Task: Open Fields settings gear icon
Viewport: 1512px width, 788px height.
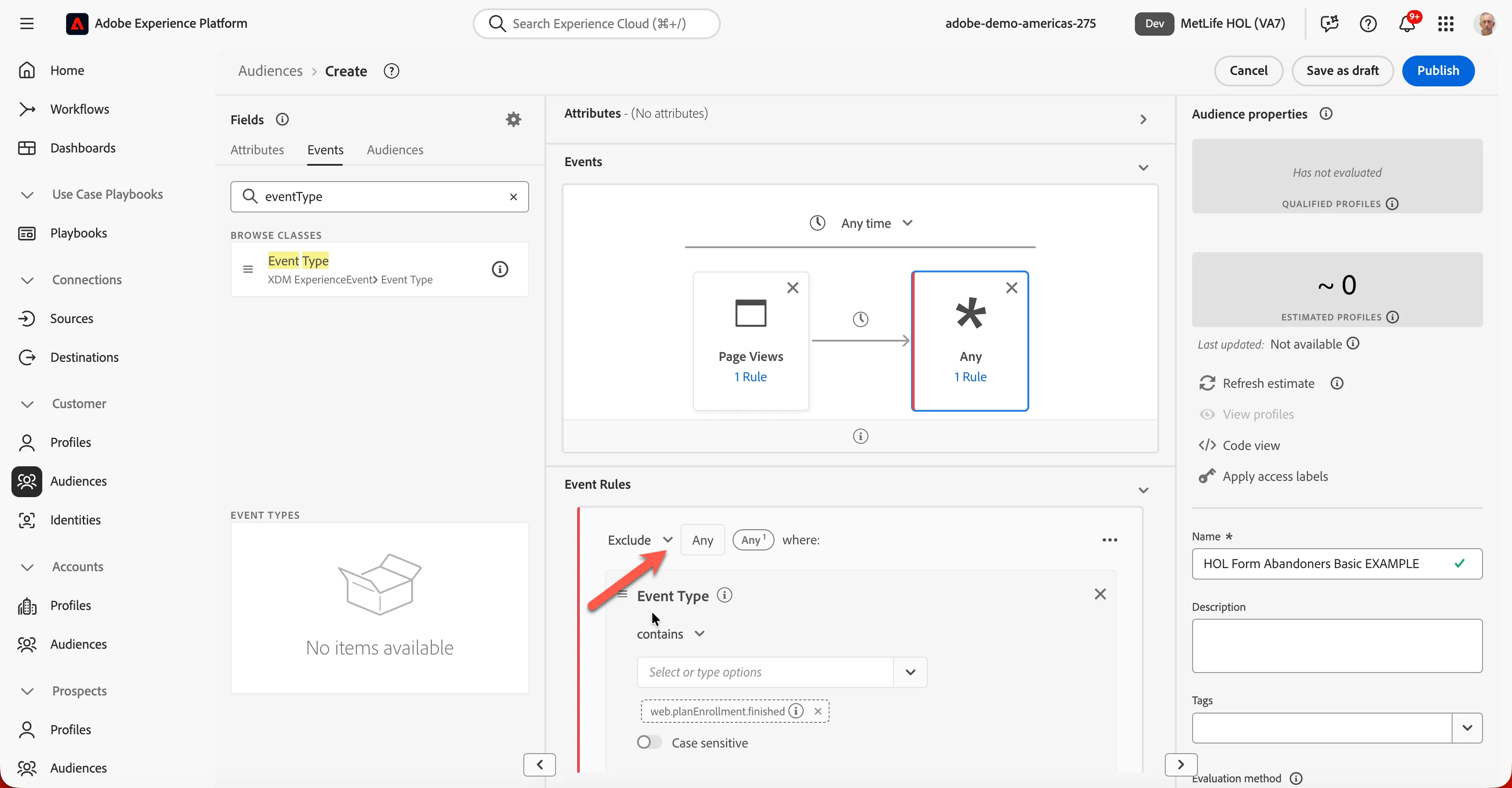Action: [x=514, y=119]
